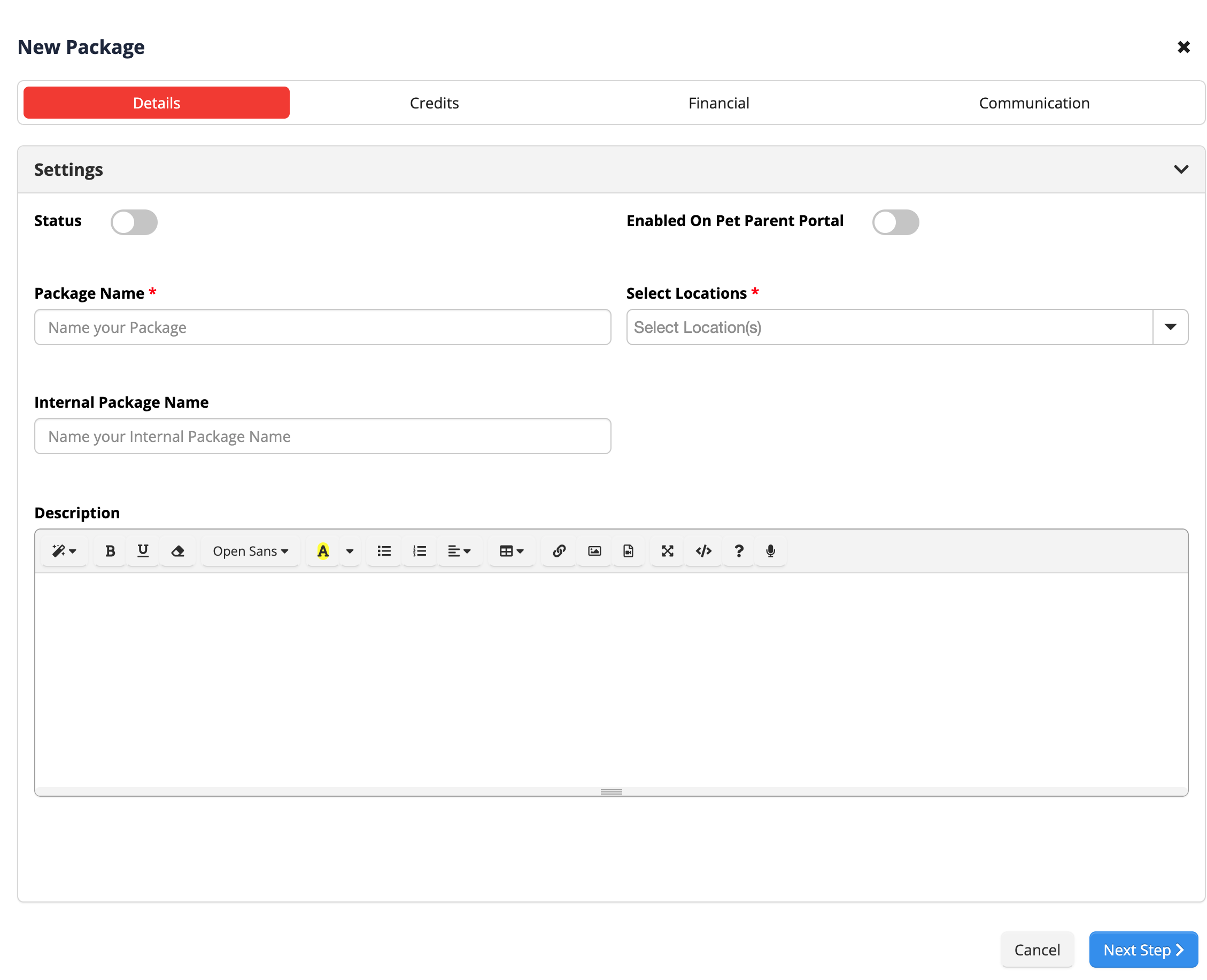This screenshot has width=1207, height=980.
Task: Close the New Package dialog
Action: (1183, 47)
